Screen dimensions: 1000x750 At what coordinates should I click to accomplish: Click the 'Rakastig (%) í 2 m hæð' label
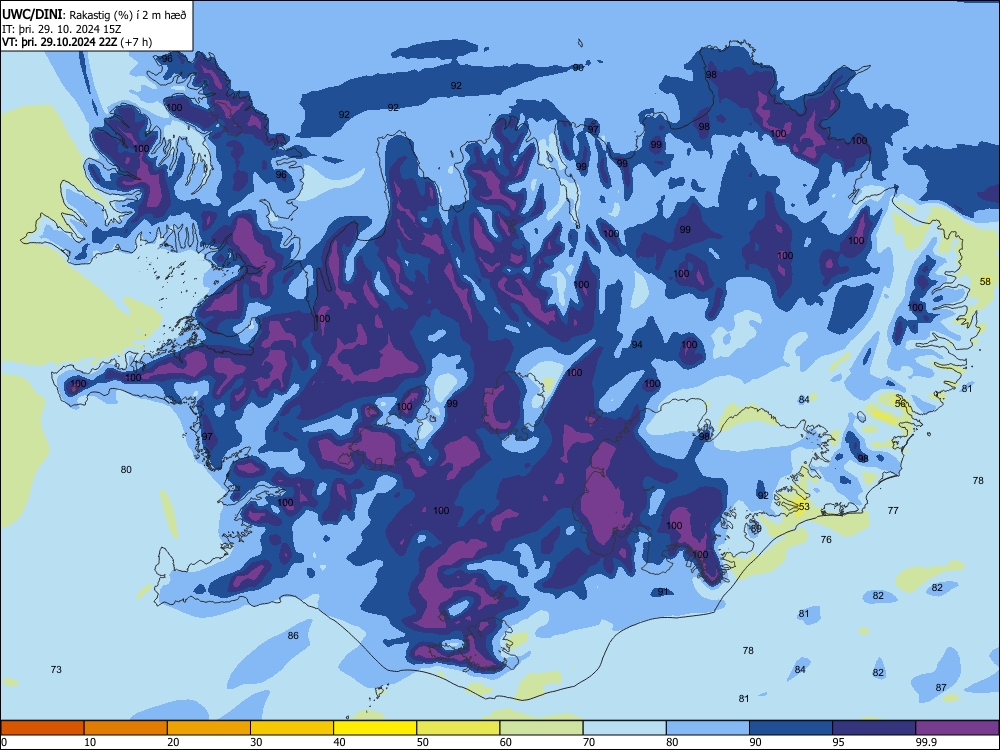128,15
